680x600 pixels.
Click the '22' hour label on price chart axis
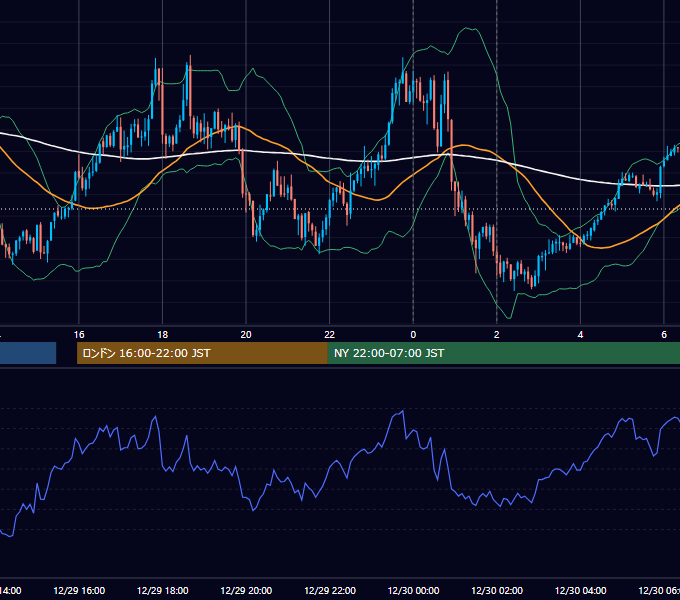click(x=330, y=335)
